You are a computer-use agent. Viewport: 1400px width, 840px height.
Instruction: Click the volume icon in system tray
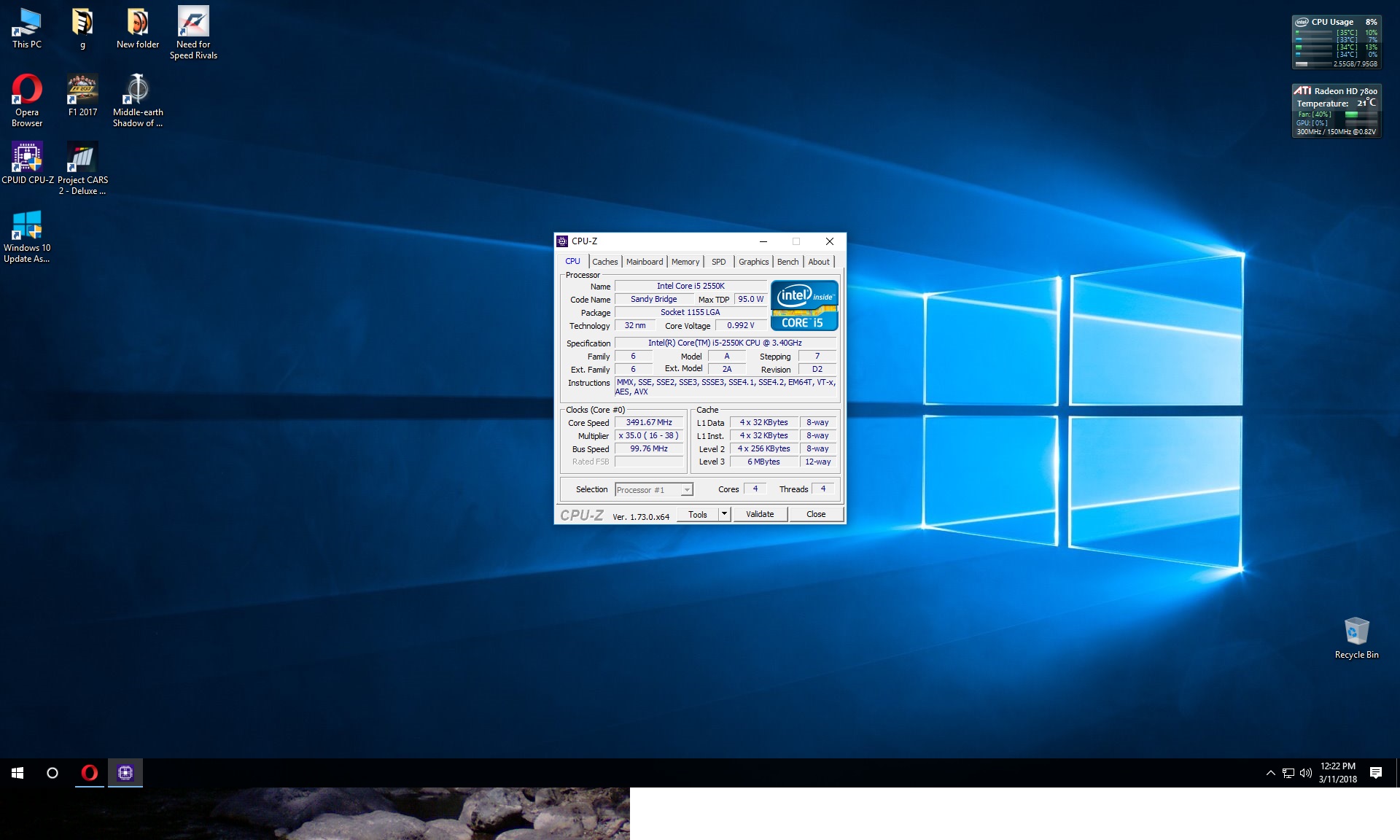point(1305,773)
